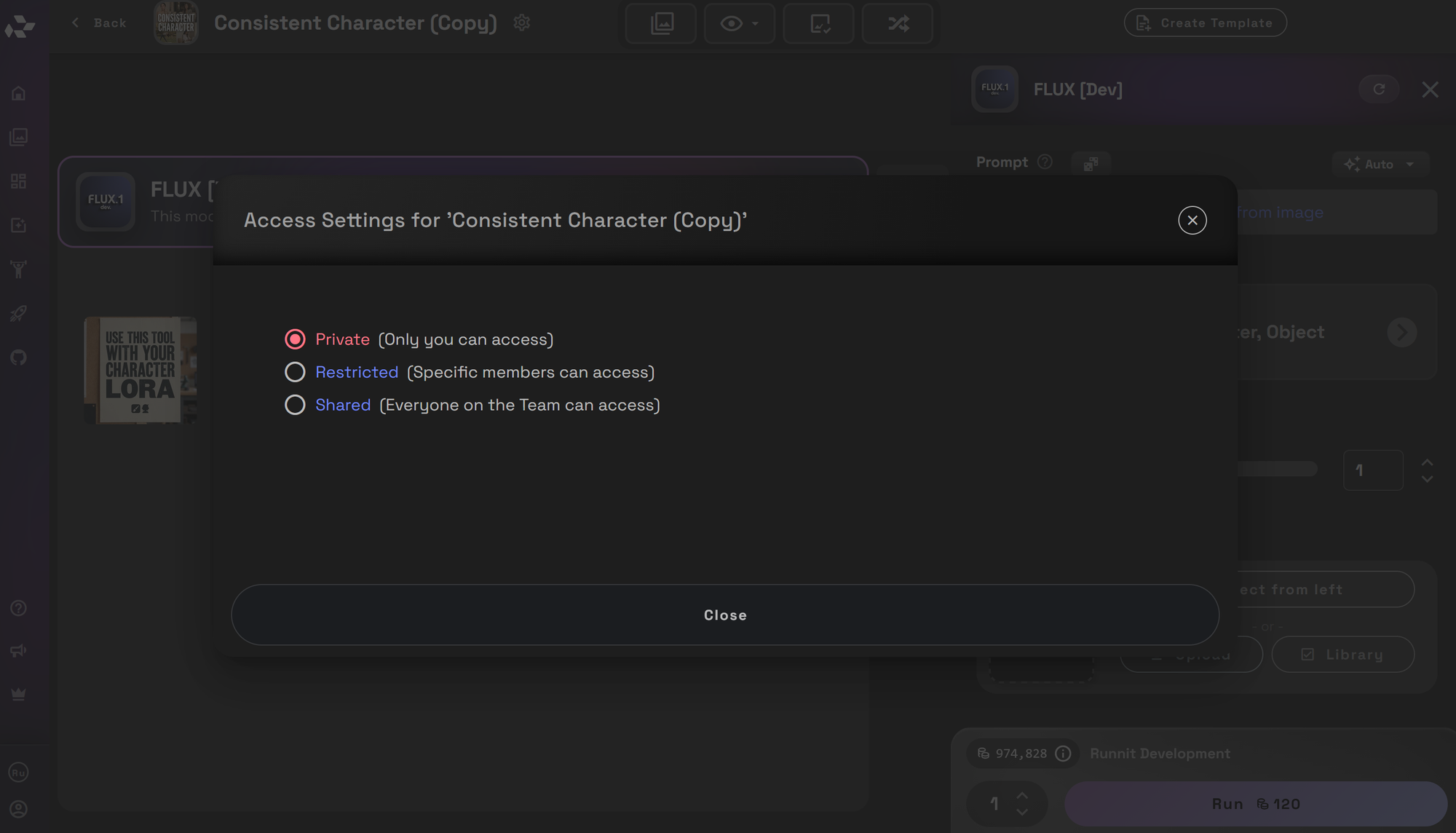1456x833 pixels.
Task: Click the gallery images toolbar icon
Action: coord(661,23)
